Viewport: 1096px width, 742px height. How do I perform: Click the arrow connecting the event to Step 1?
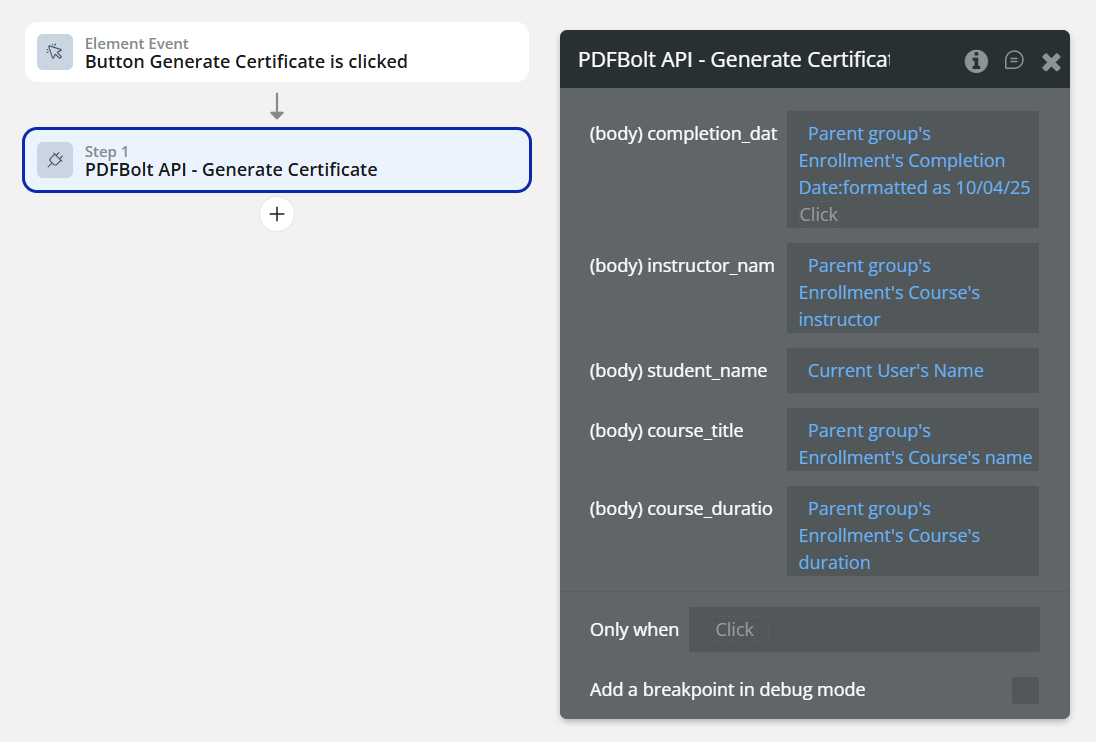[277, 103]
